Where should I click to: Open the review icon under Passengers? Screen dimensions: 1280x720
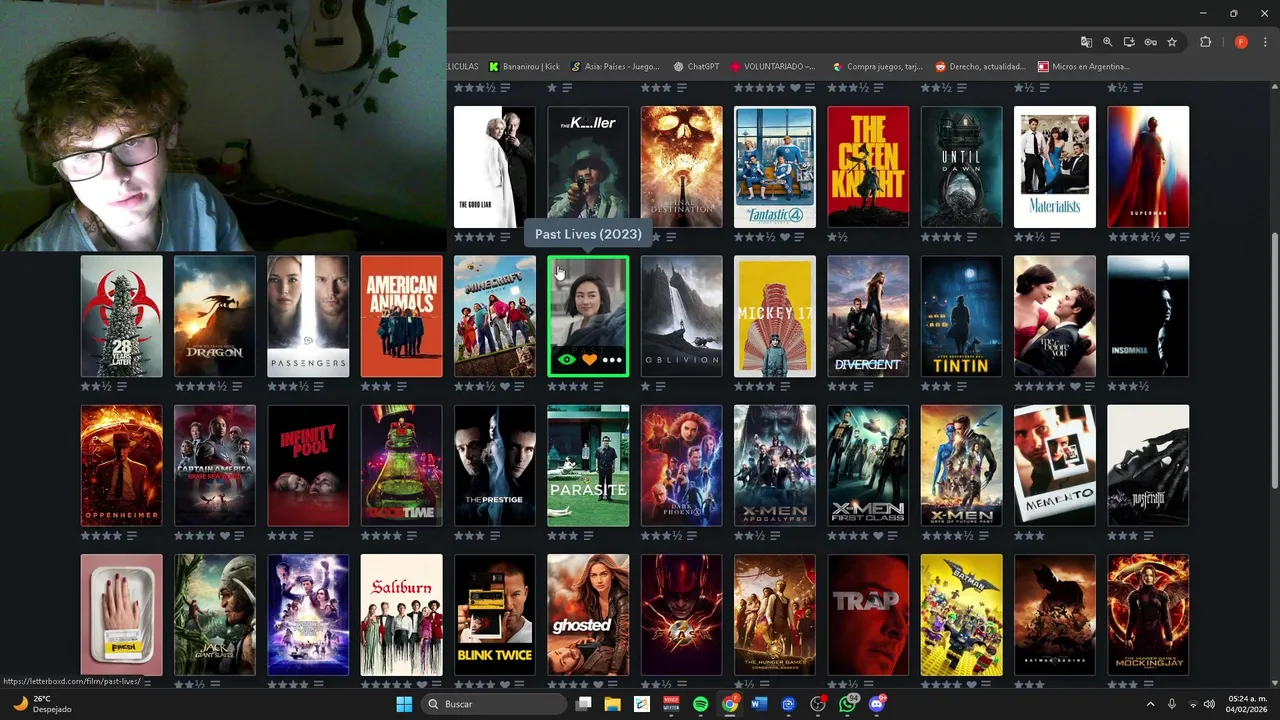[317, 387]
